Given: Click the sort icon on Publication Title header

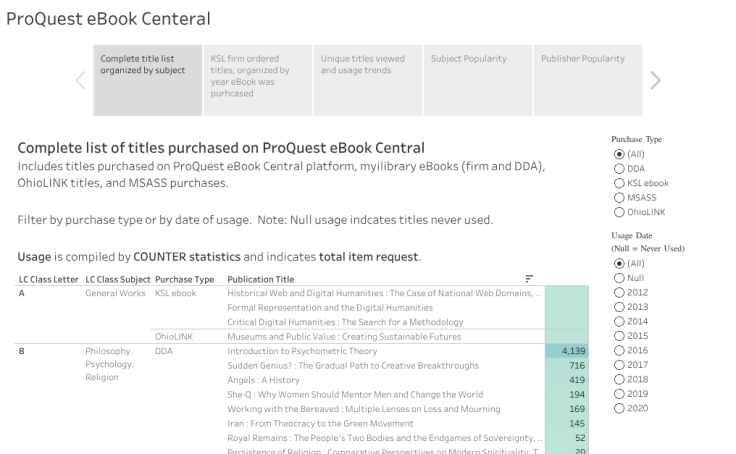Looking at the screenshot, I should click(529, 278).
